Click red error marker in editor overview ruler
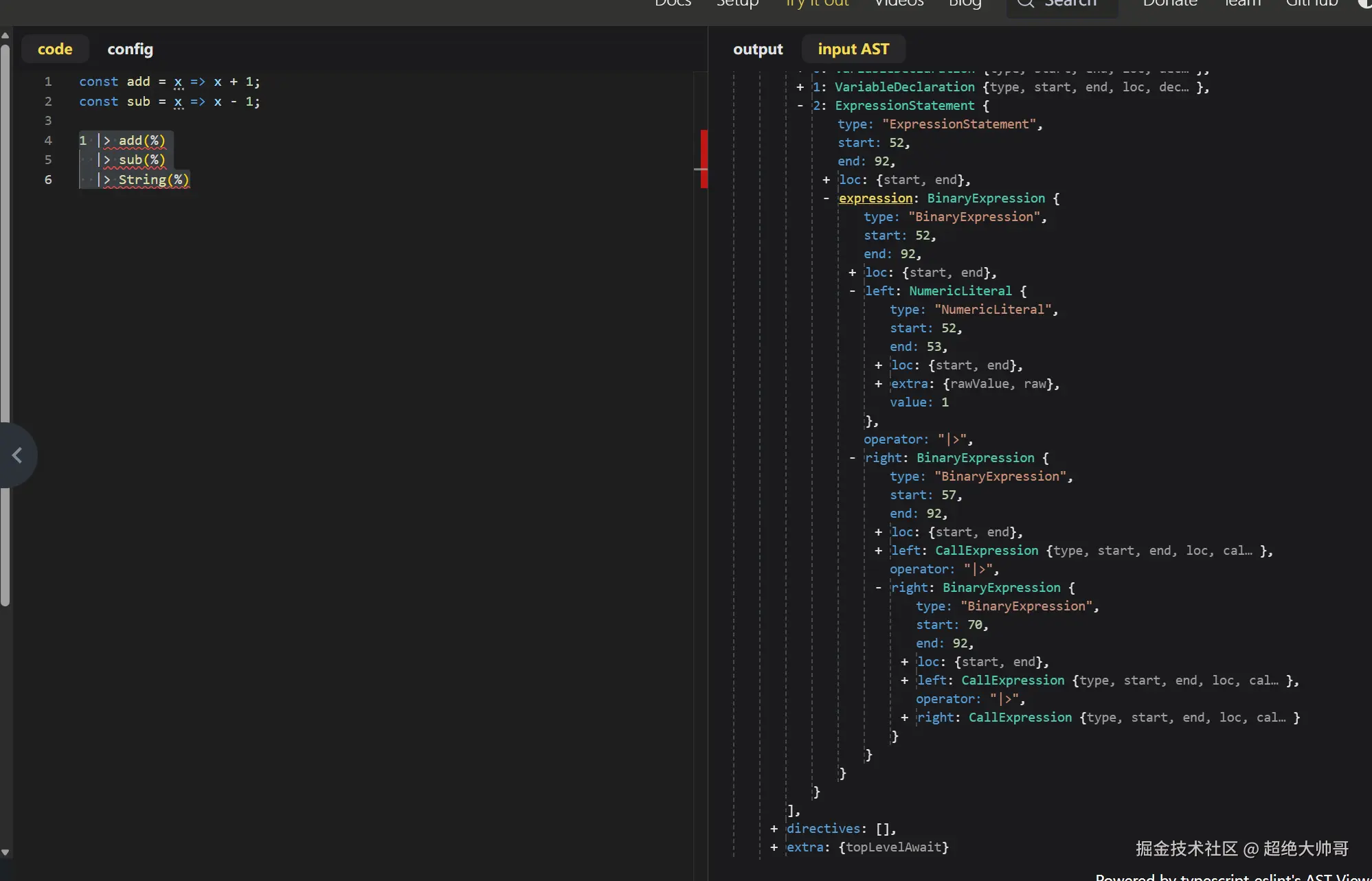Screen dimensions: 1372x881 pos(704,159)
